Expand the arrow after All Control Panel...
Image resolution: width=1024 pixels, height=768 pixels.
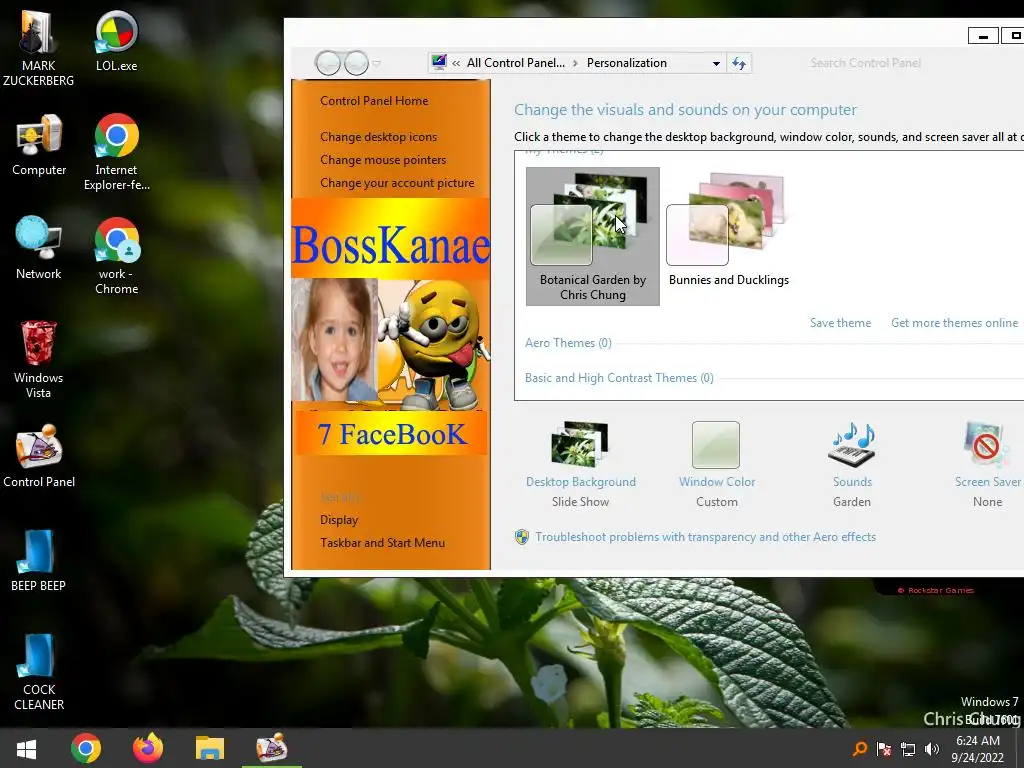point(575,63)
